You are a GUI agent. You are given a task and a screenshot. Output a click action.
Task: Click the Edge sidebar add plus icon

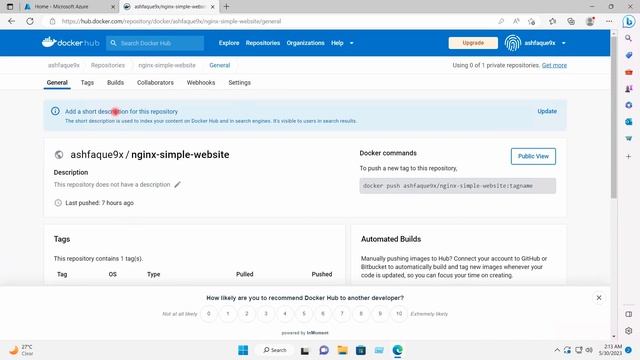(629, 156)
